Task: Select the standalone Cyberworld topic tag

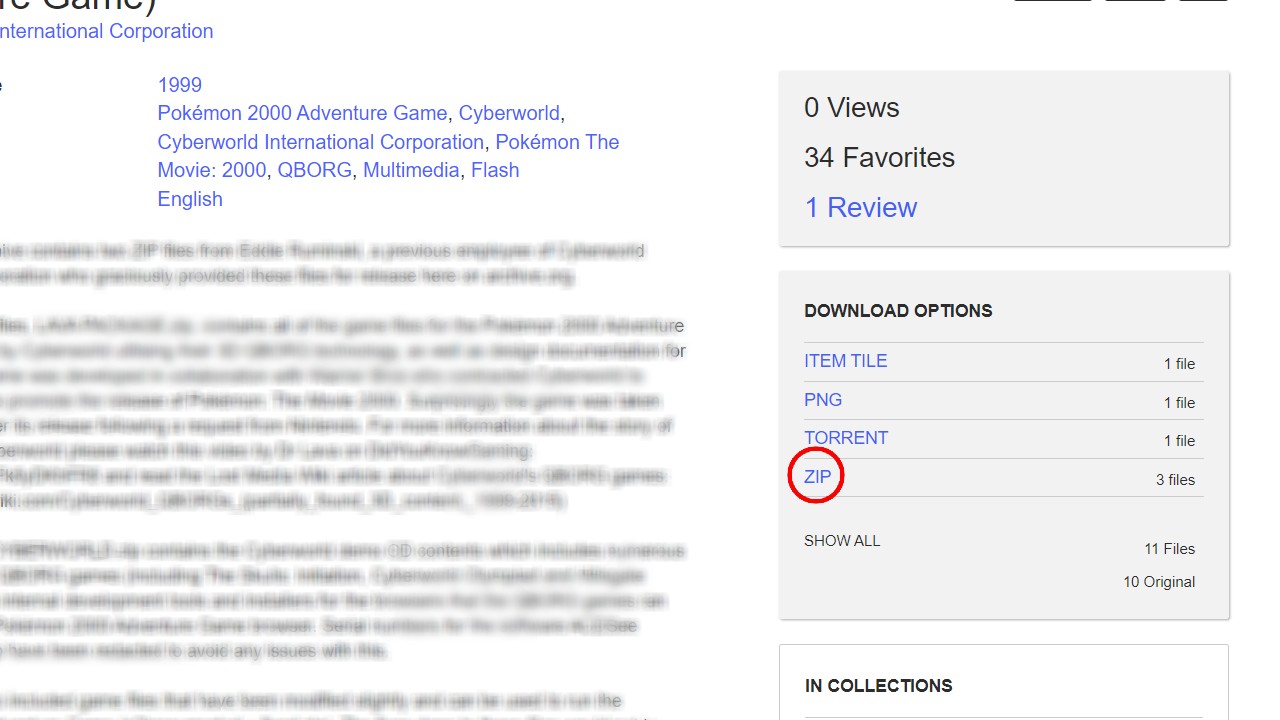Action: click(509, 113)
